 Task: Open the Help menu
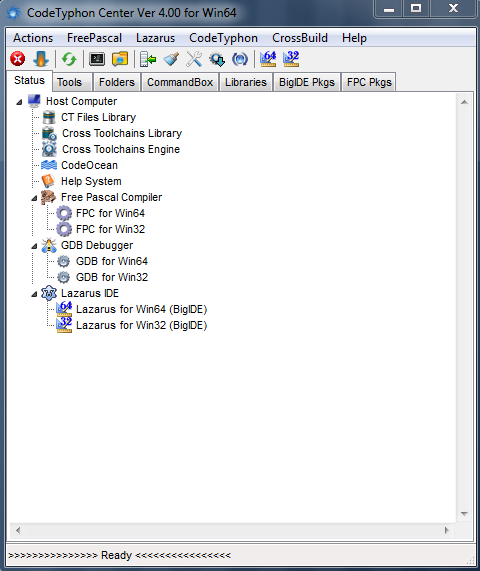click(x=354, y=38)
